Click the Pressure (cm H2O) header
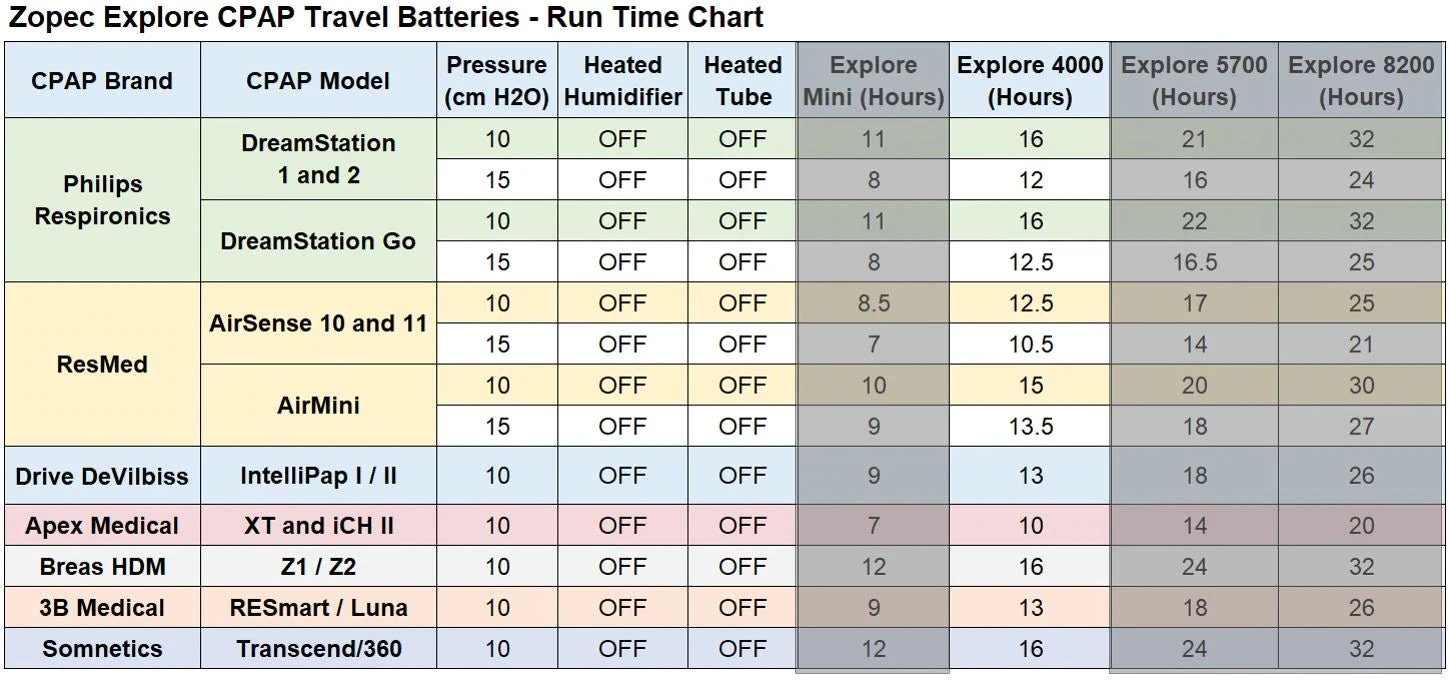The image size is (1449, 681). 497,81
